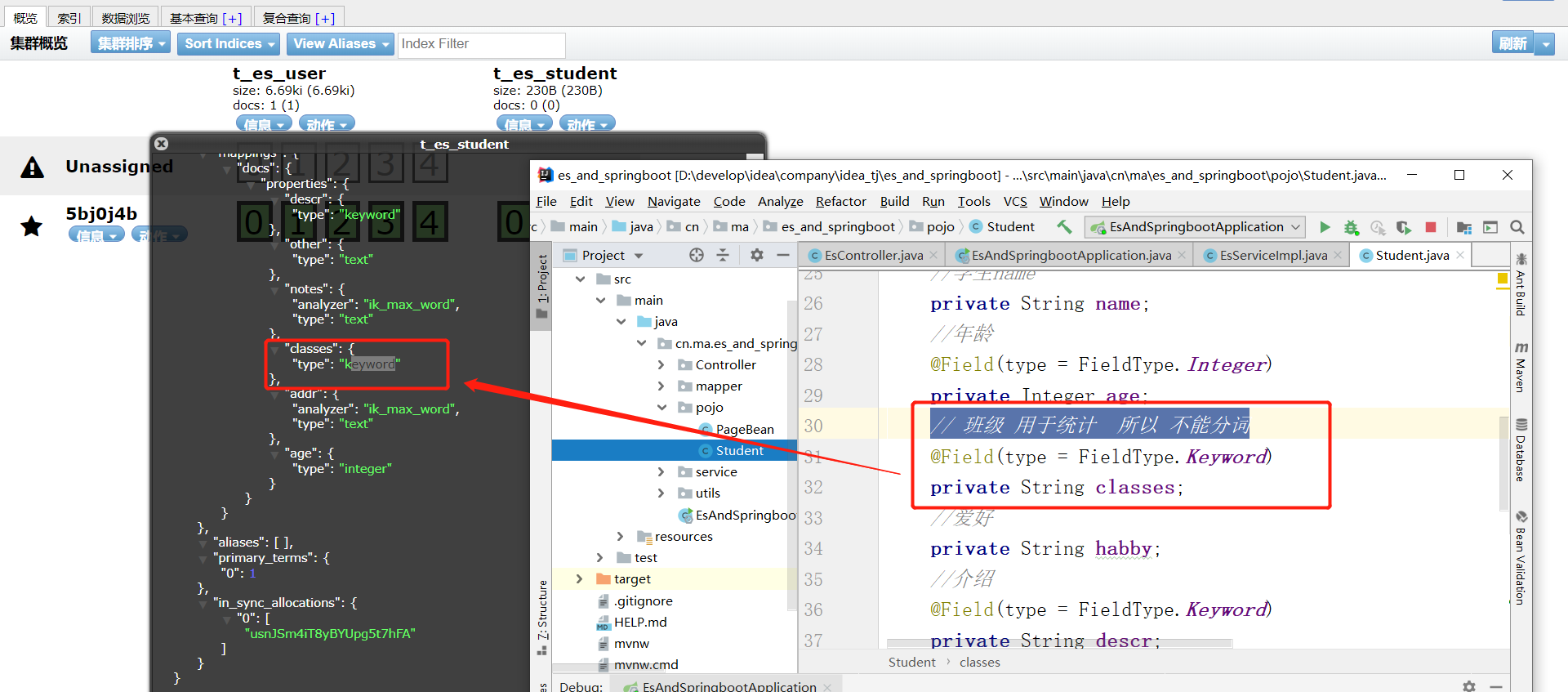1568x692 pixels.
Task: Expand the target folder
Action: click(580, 578)
